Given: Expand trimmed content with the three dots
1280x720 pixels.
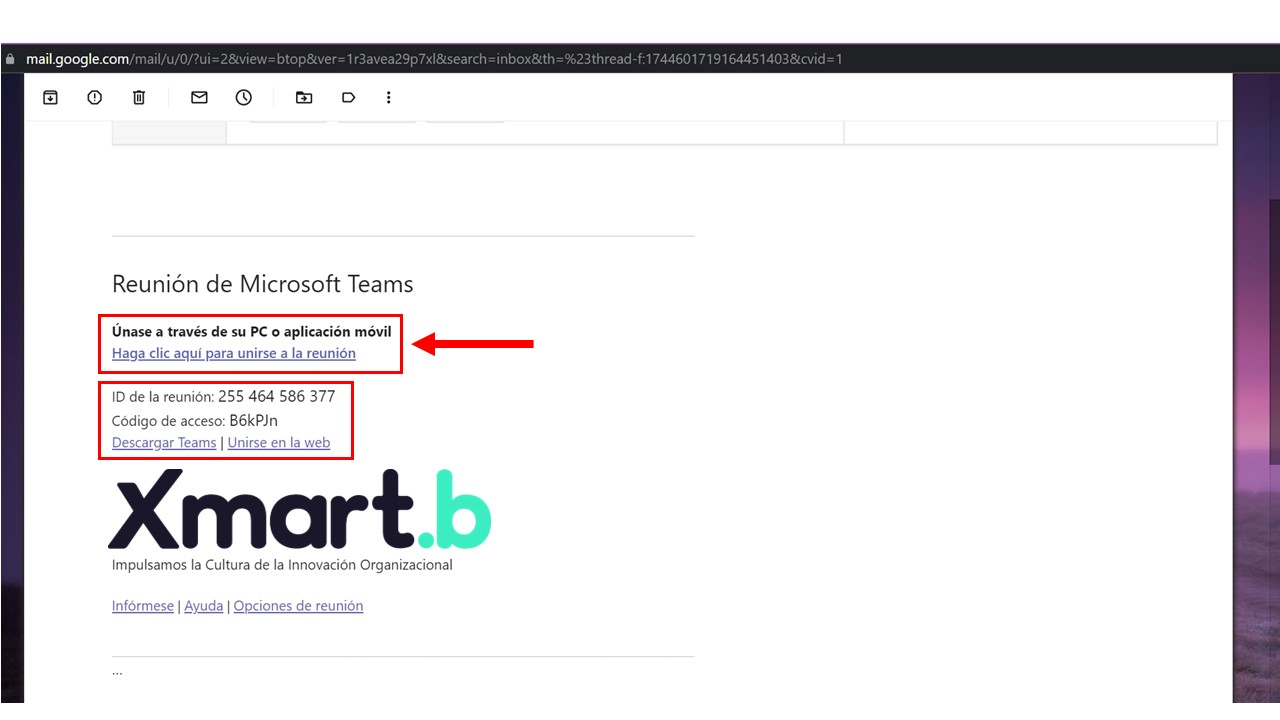Looking at the screenshot, I should [x=117, y=672].
